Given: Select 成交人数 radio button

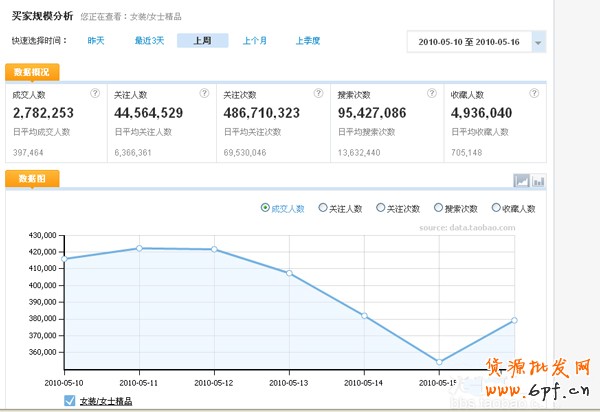Looking at the screenshot, I should click(x=265, y=208).
